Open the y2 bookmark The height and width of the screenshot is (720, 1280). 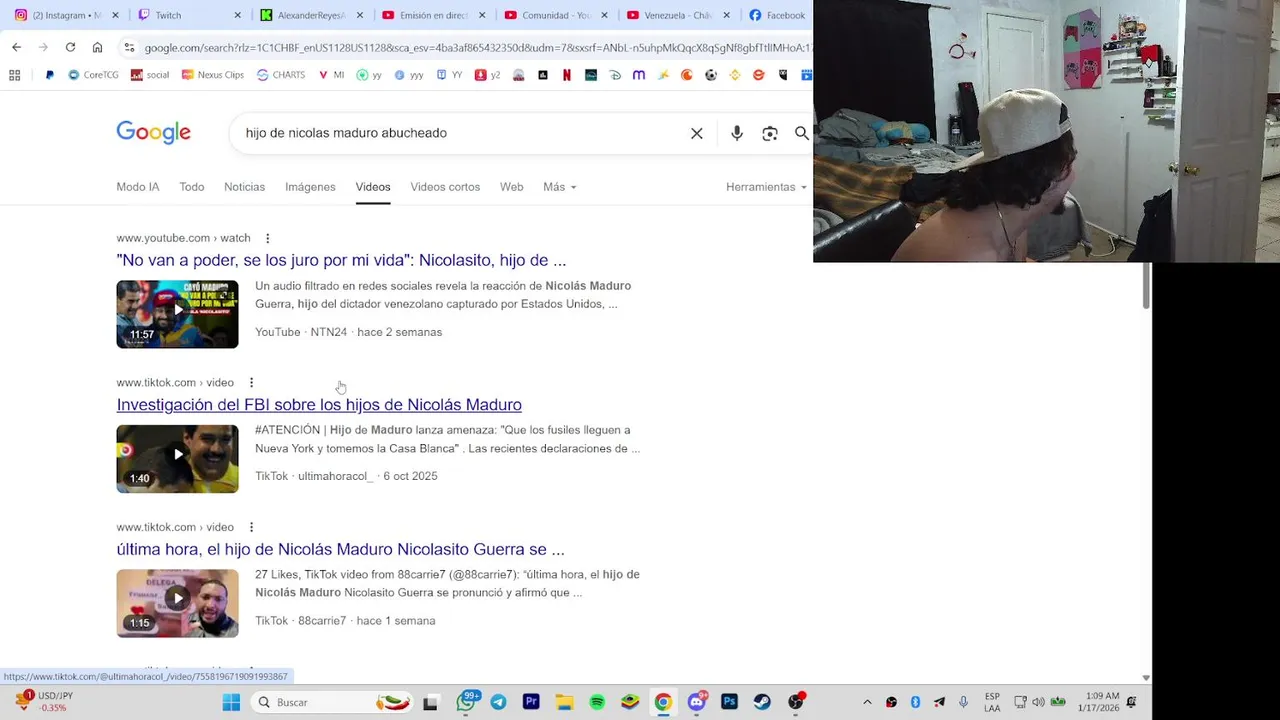coord(488,75)
